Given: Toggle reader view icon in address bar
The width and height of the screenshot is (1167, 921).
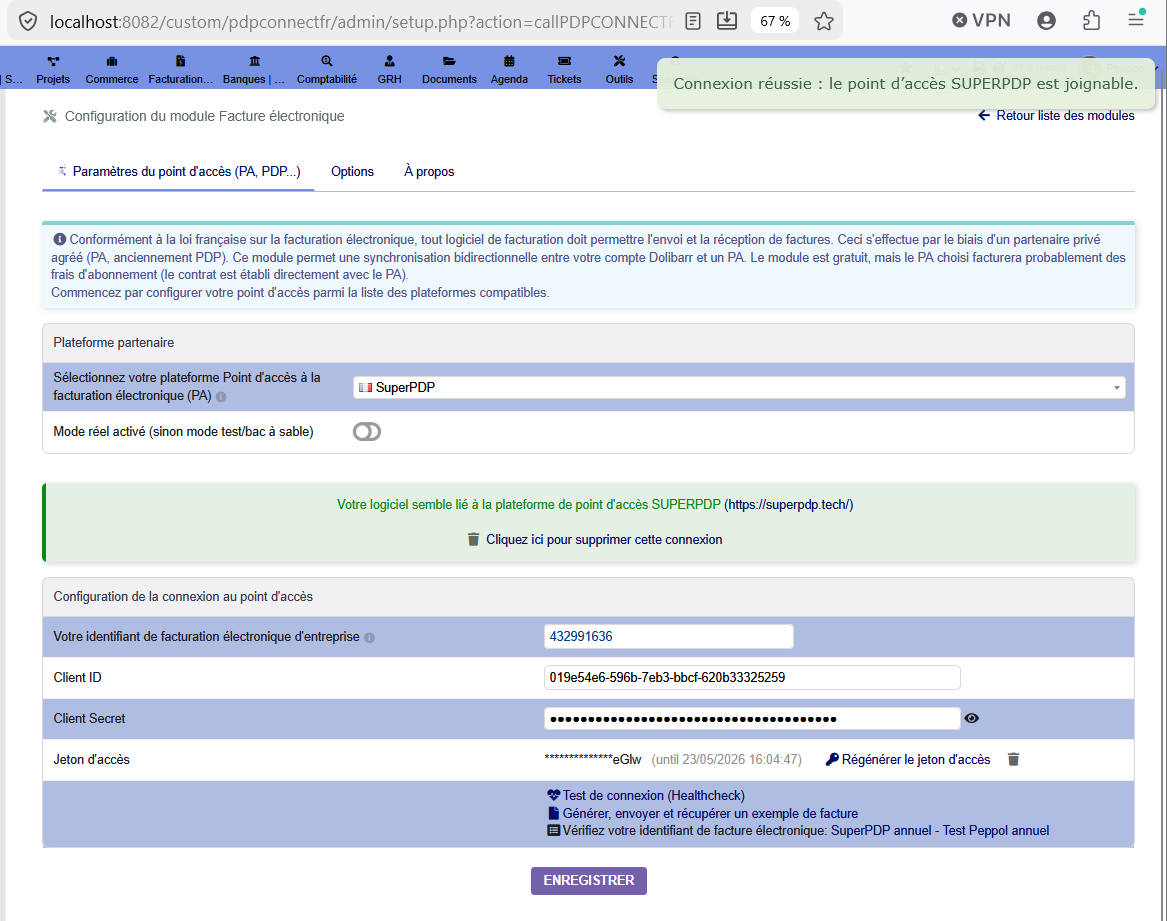Looking at the screenshot, I should 693,22.
